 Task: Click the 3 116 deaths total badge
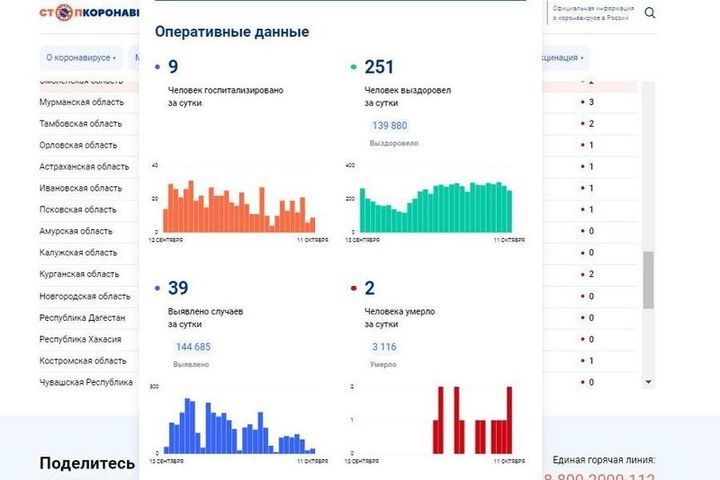point(384,346)
